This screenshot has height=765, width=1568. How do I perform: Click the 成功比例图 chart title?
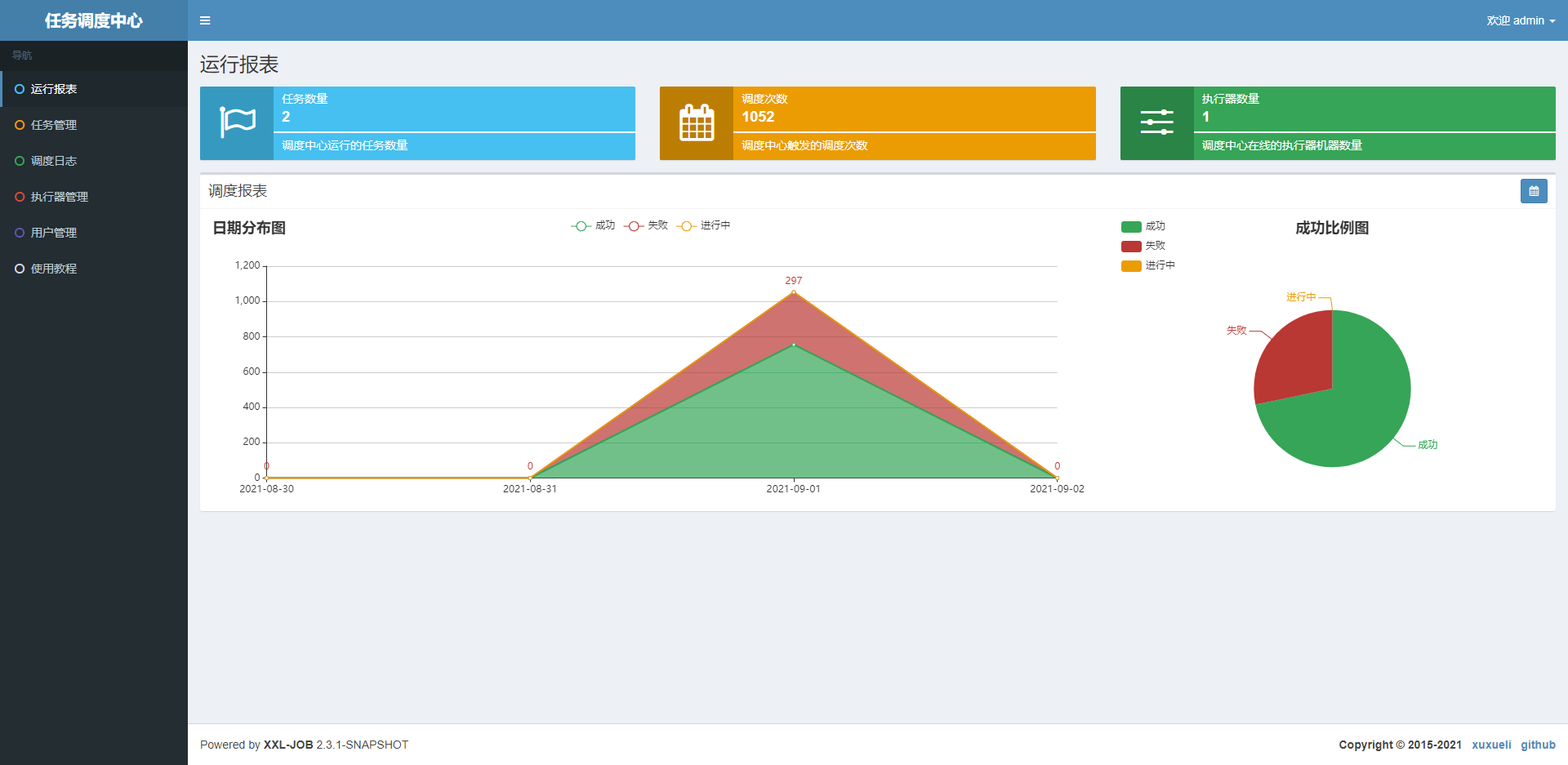[1332, 228]
